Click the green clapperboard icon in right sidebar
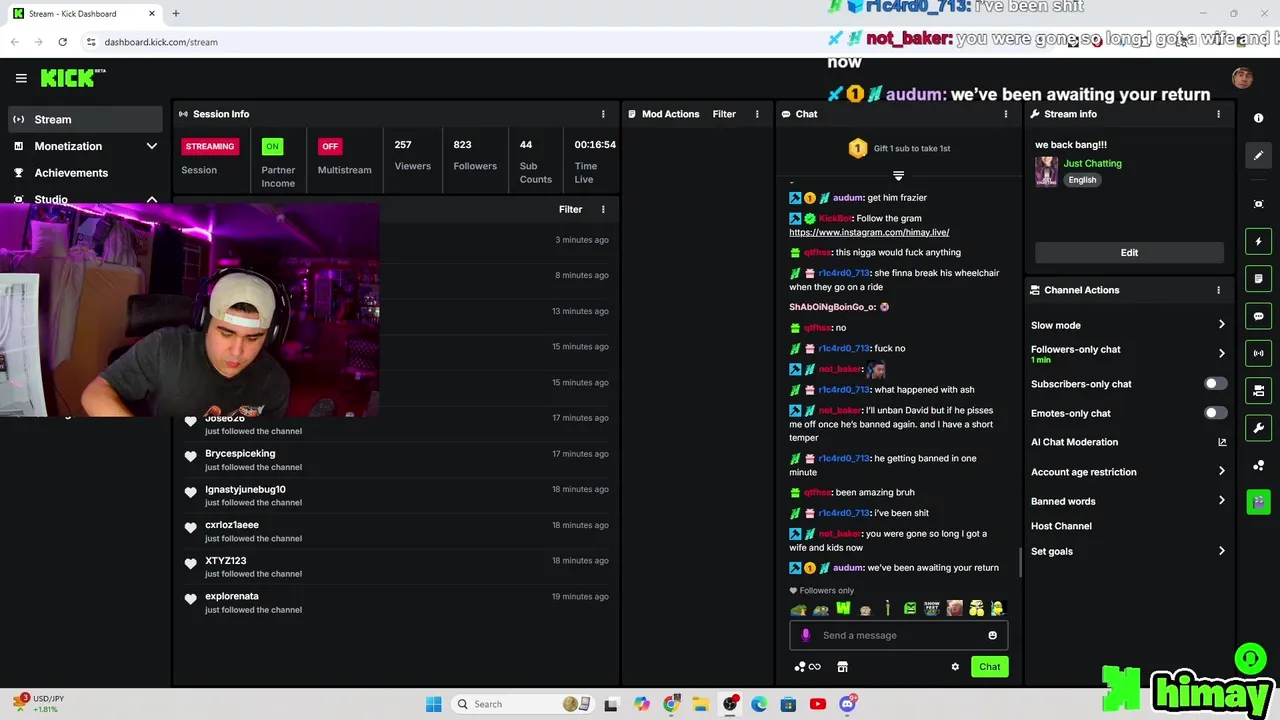 (1258, 502)
